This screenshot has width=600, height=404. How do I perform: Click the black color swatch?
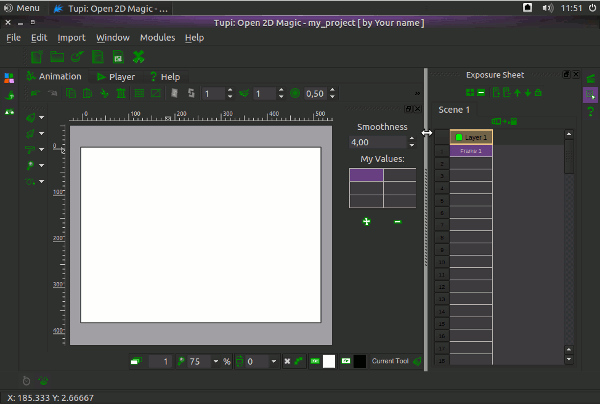pyautogui.click(x=360, y=361)
